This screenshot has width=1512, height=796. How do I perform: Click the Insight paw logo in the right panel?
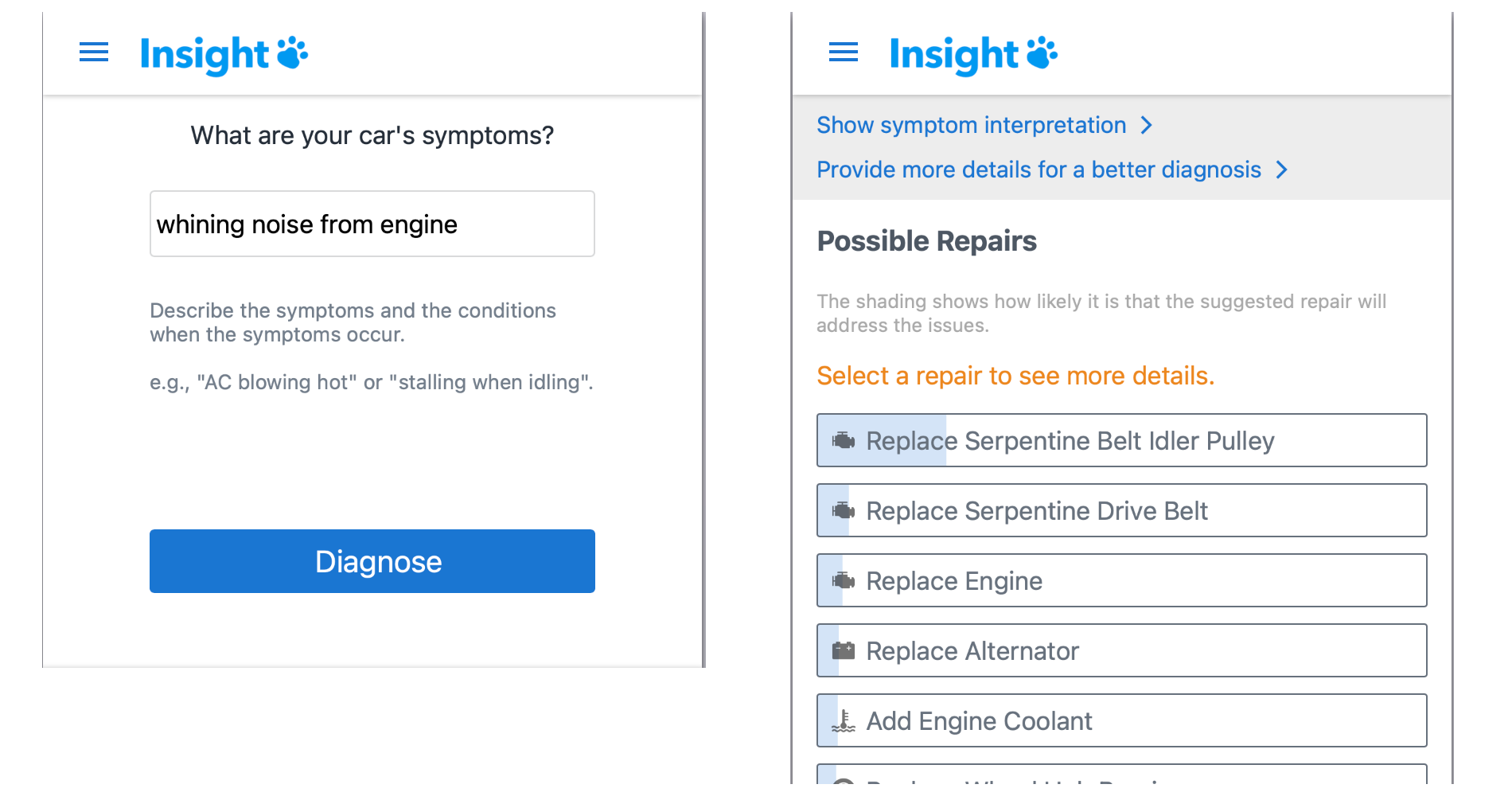973,54
